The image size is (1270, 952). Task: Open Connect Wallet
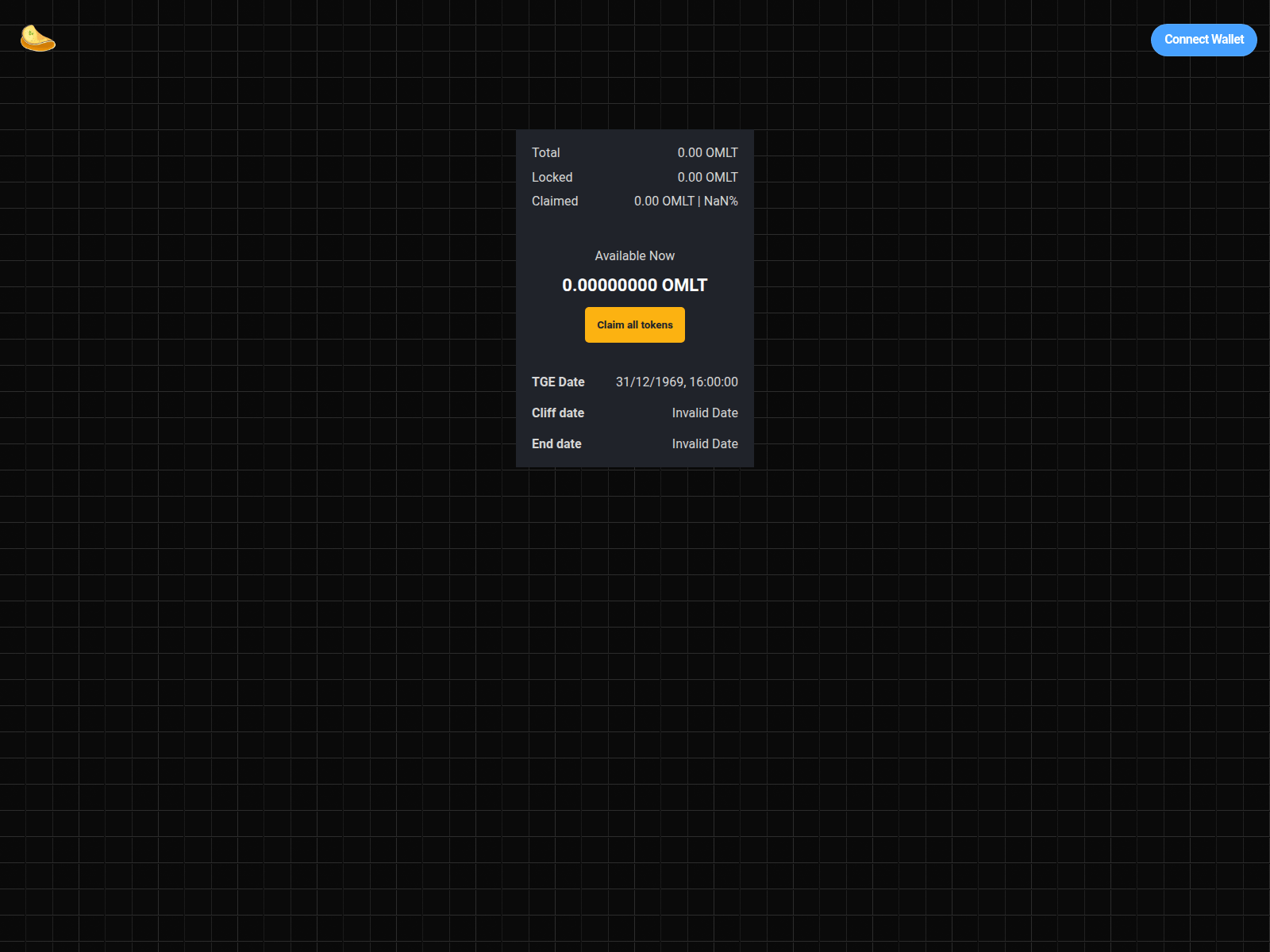[x=1203, y=40]
